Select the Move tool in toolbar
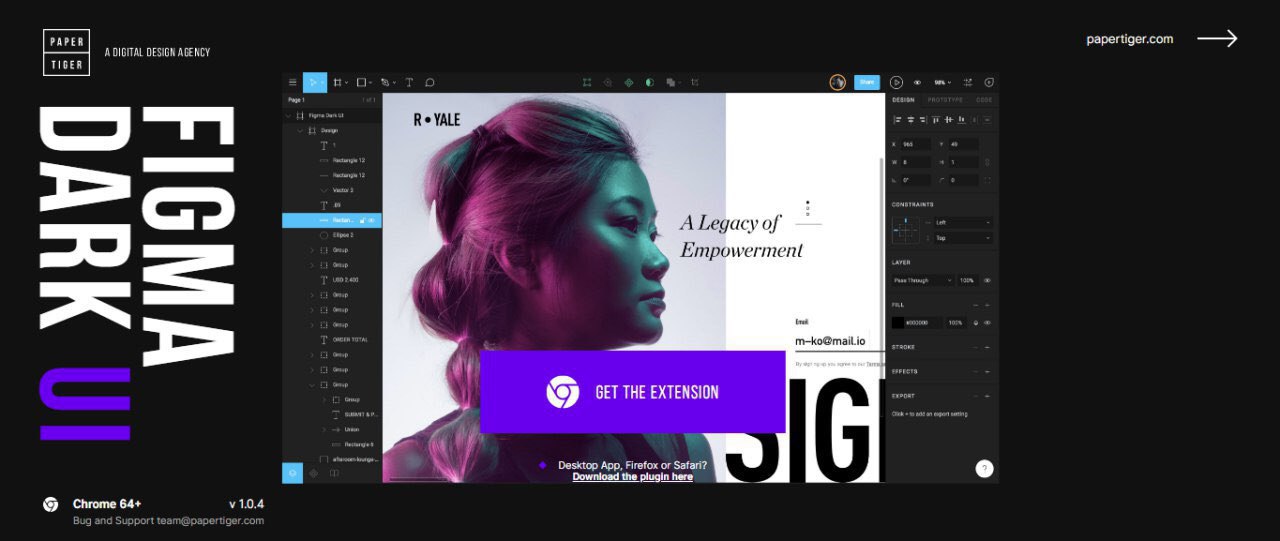 point(313,82)
